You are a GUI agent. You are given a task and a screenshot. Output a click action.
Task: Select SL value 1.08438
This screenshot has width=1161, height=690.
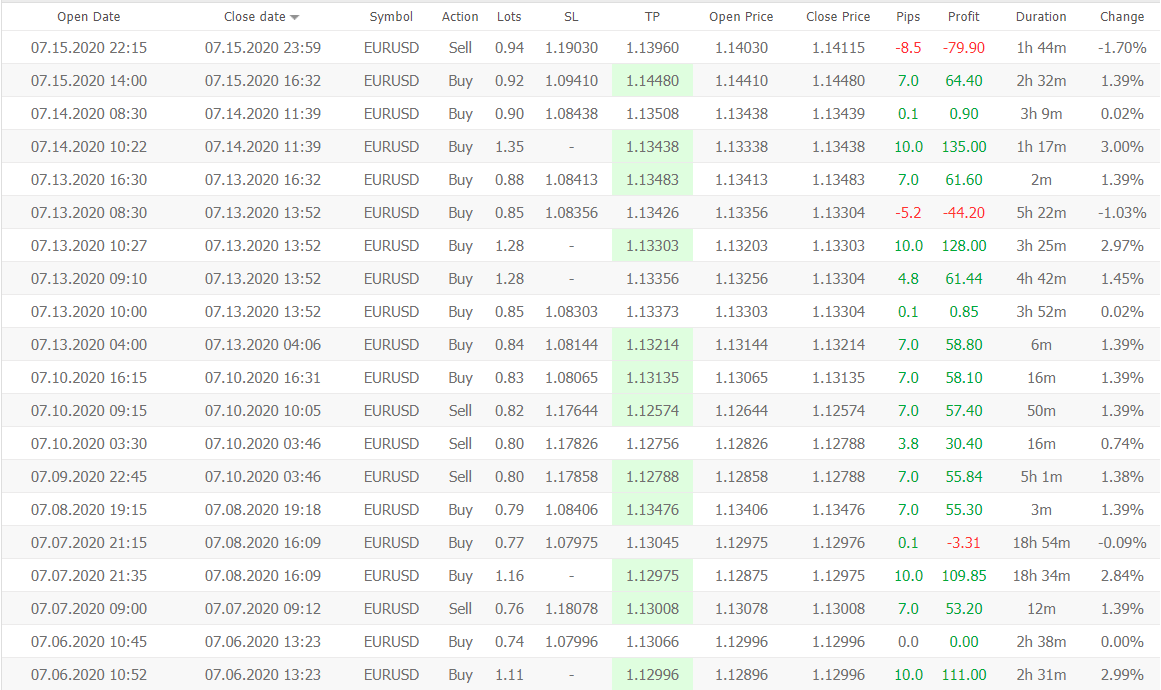point(571,113)
